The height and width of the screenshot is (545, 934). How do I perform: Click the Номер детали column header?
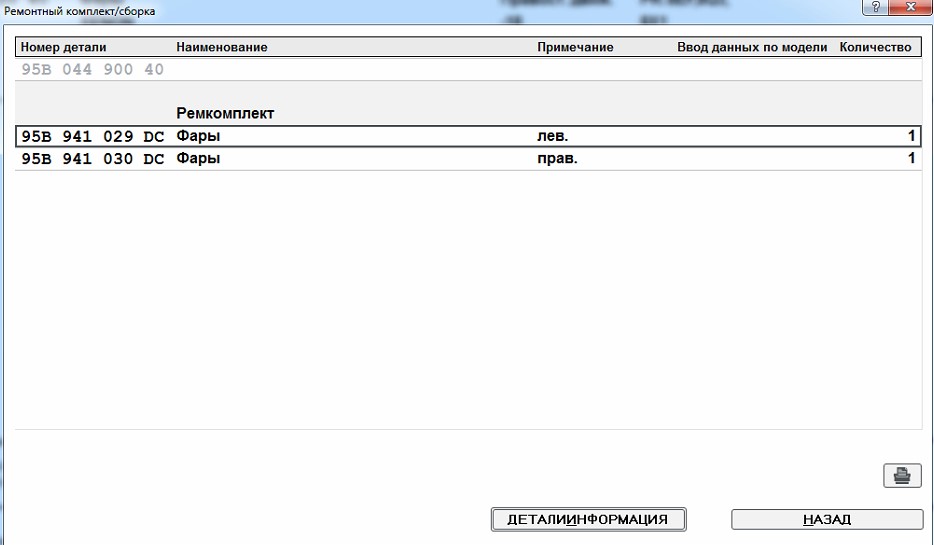63,47
